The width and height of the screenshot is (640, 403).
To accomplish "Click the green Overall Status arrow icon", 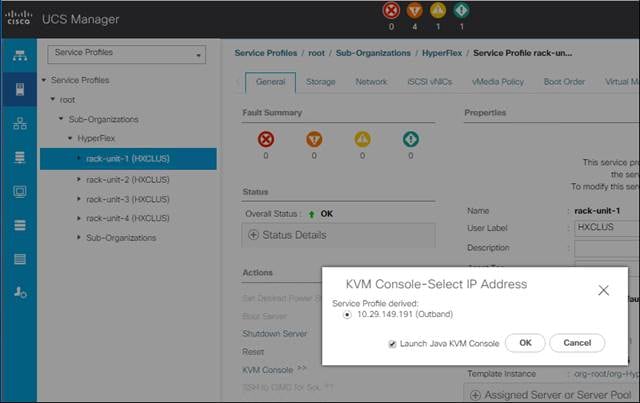I will pos(311,214).
